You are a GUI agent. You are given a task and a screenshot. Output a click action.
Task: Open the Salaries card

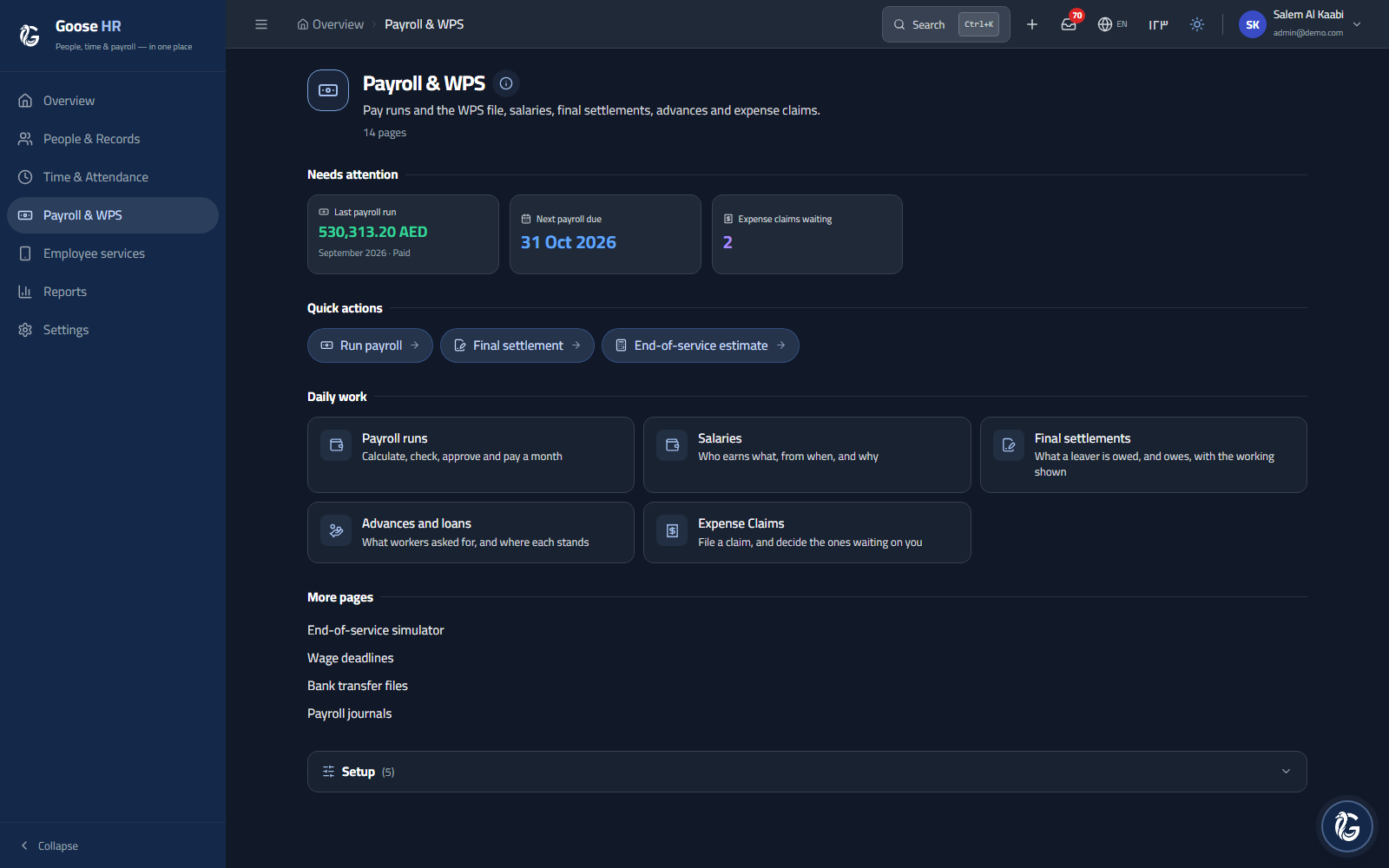[x=807, y=455]
